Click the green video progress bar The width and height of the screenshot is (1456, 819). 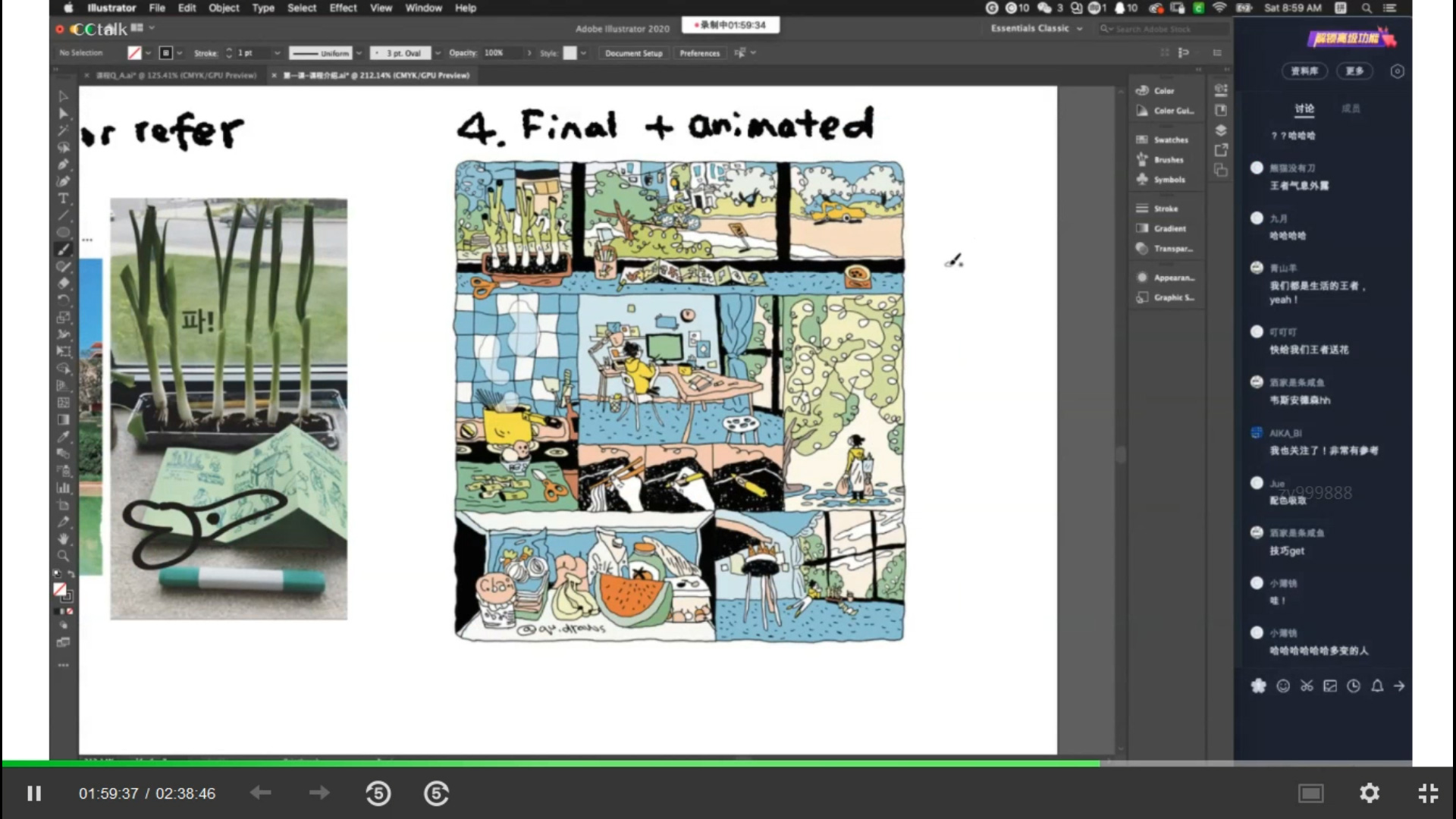coord(551,763)
